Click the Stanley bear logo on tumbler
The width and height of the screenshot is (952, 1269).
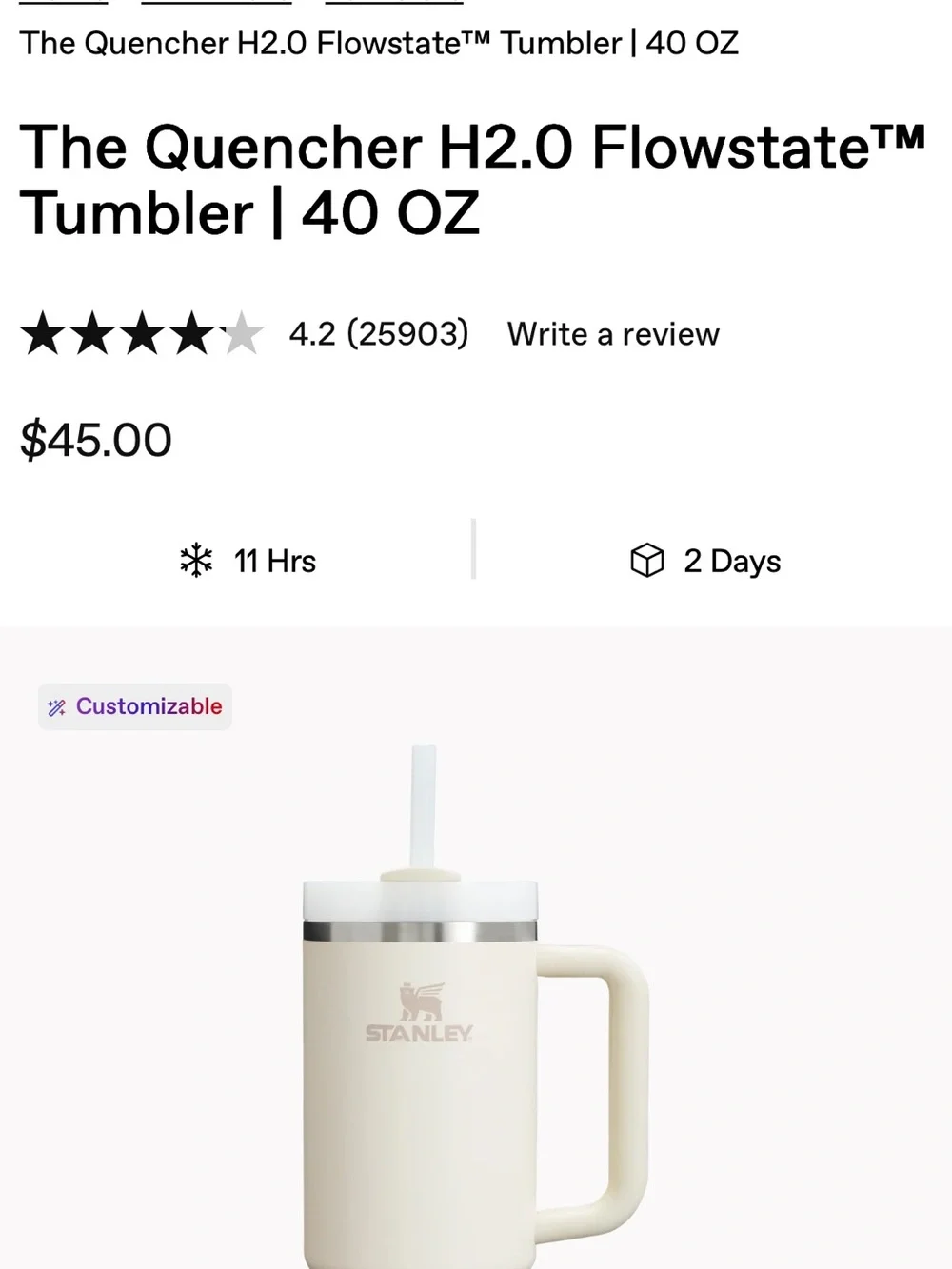pyautogui.click(x=420, y=1013)
